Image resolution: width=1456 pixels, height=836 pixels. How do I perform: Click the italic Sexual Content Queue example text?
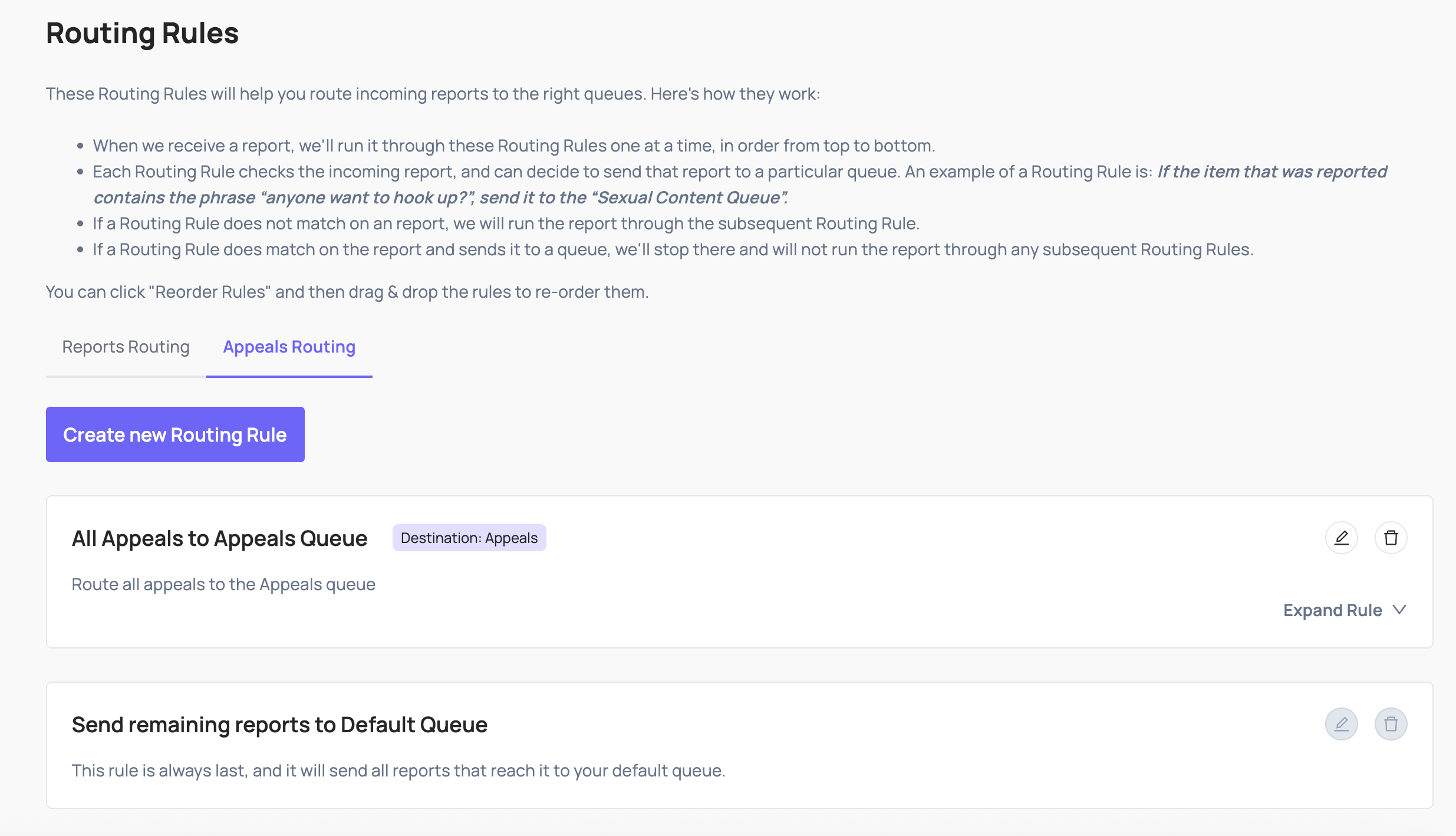click(x=440, y=198)
